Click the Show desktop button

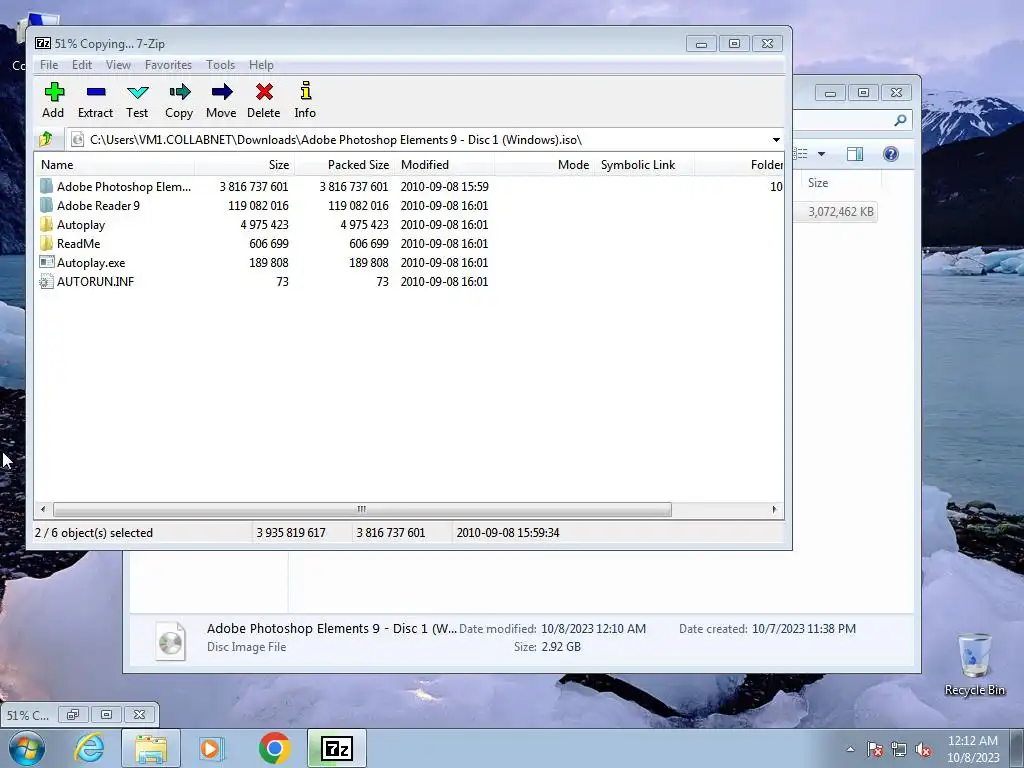(x=1018, y=749)
